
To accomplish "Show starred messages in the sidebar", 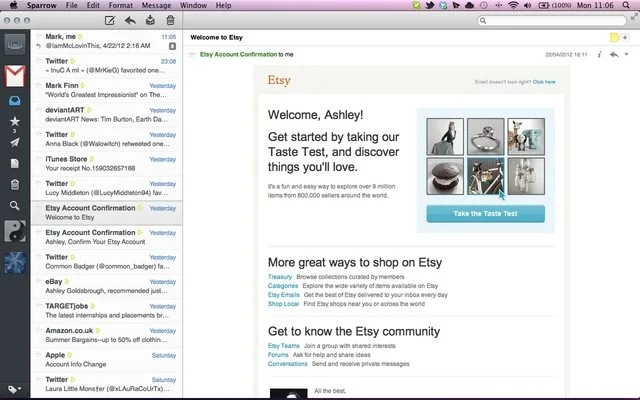I will (15, 121).
